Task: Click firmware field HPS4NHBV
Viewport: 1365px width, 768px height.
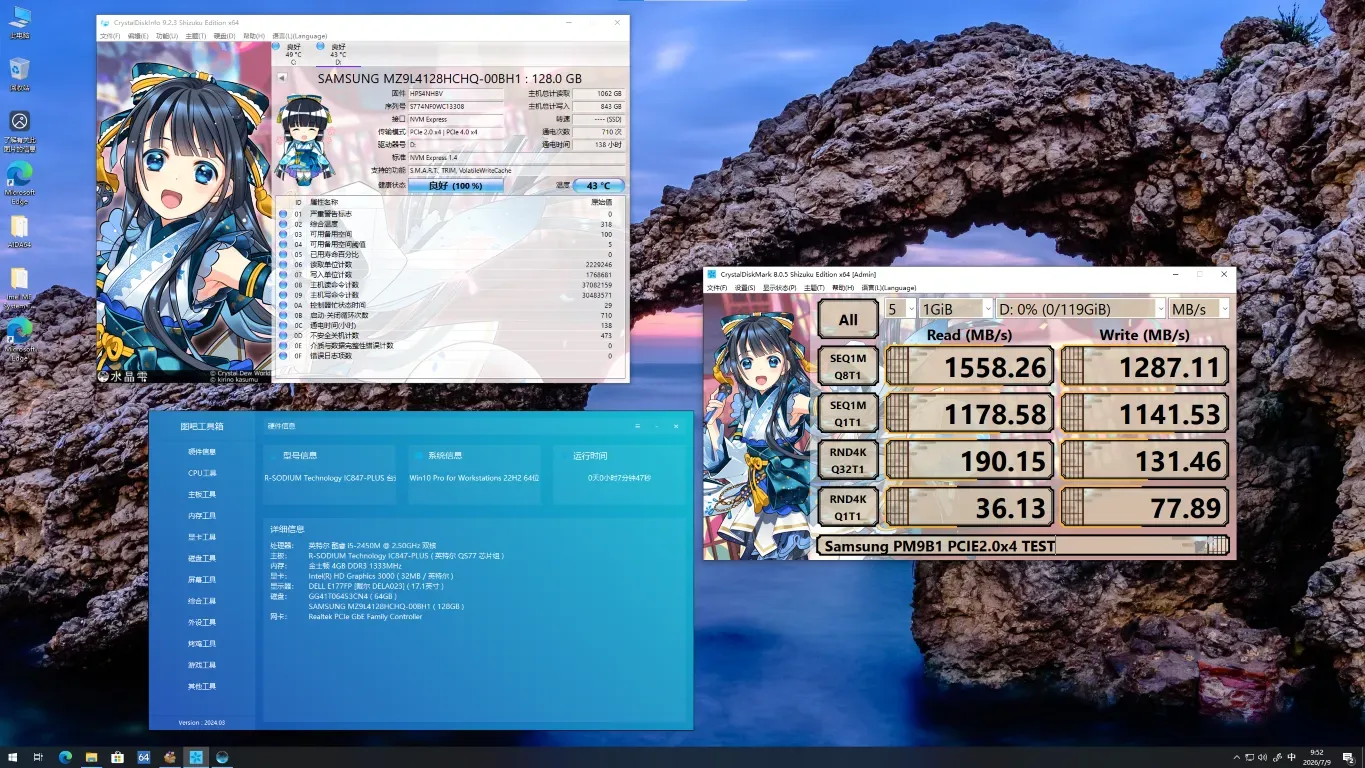Action: coord(455,93)
